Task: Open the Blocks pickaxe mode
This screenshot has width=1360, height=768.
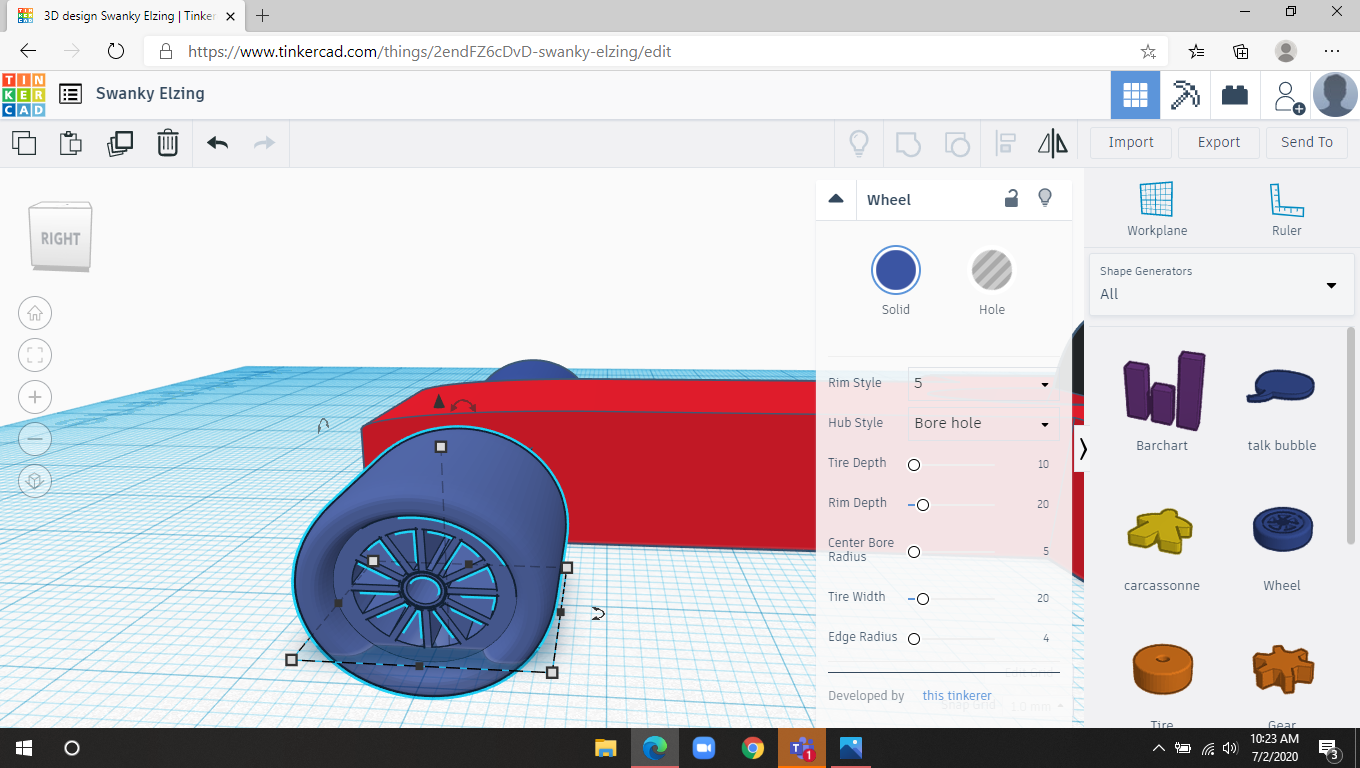Action: (1185, 95)
